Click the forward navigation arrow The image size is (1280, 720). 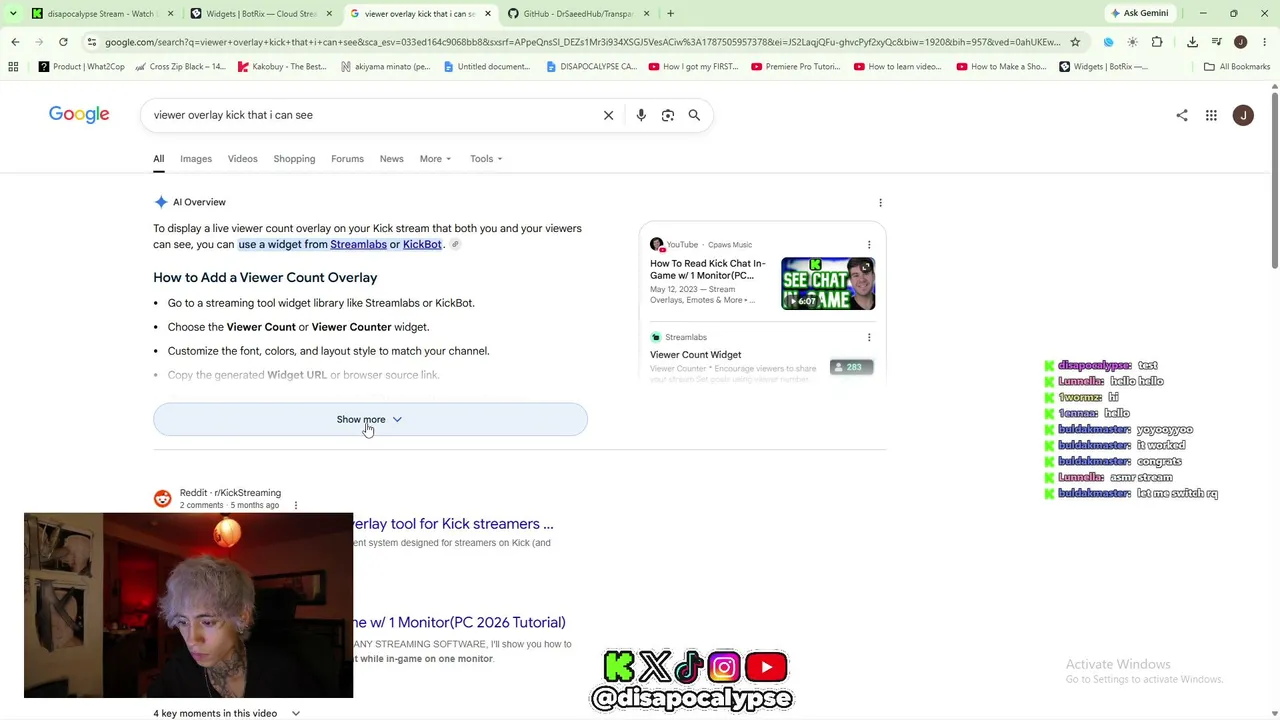point(39,42)
